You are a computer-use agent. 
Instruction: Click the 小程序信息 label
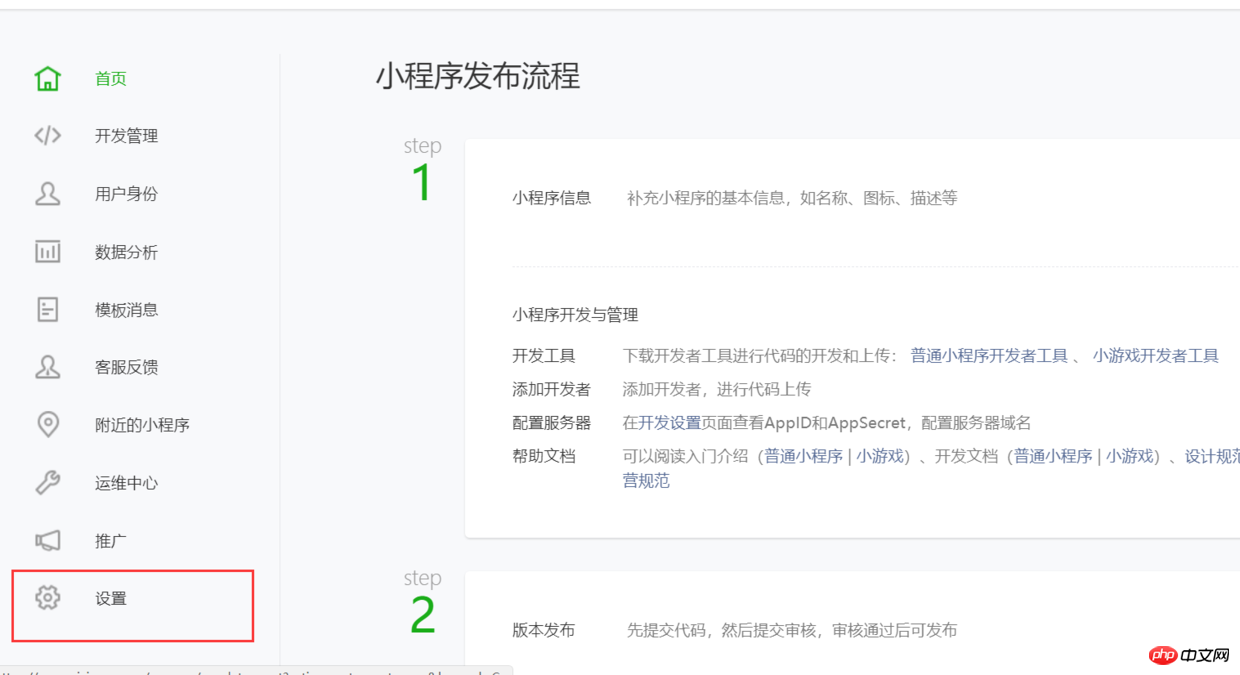(552, 198)
